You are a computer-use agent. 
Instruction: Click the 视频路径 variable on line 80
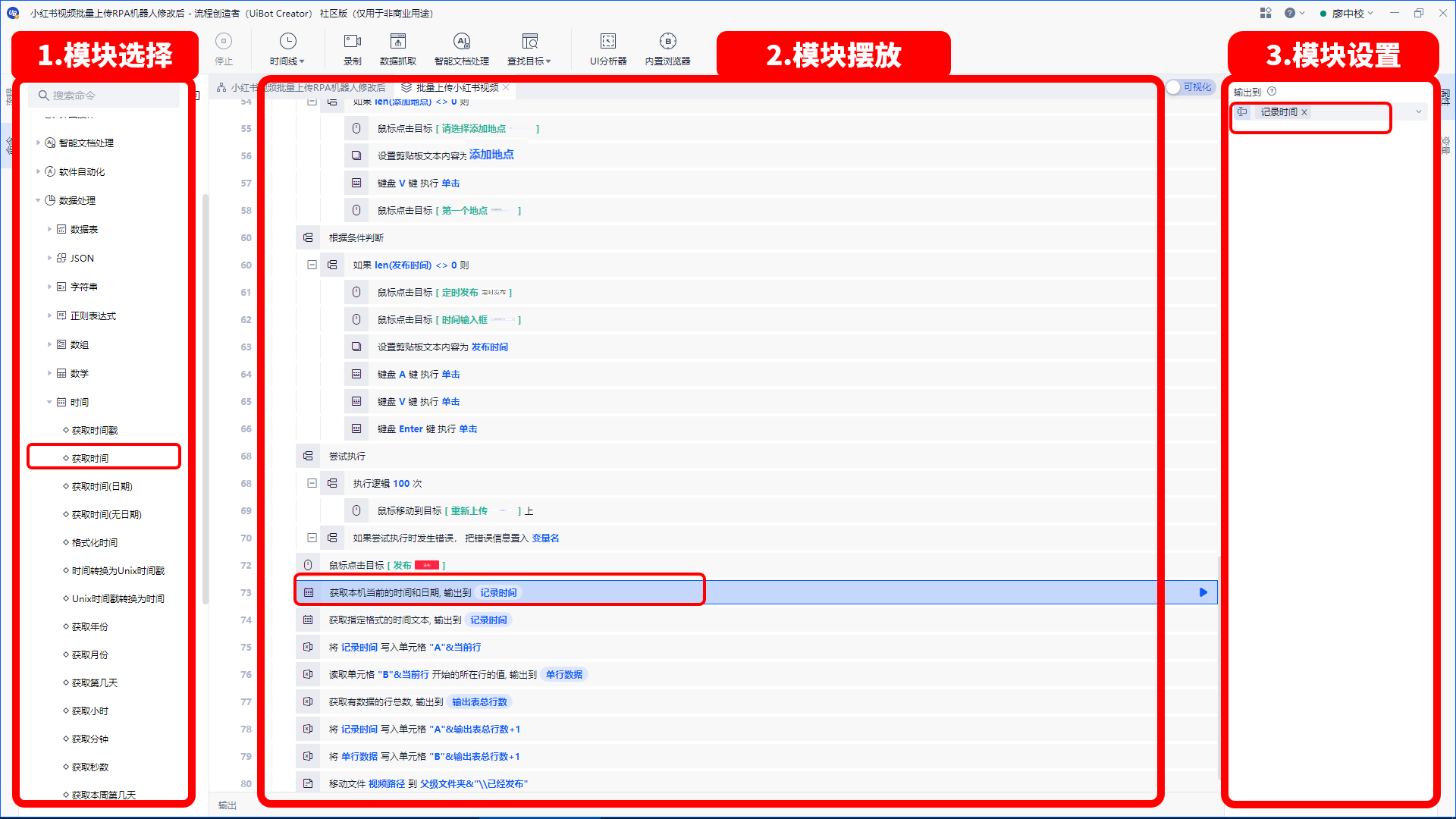pos(387,783)
